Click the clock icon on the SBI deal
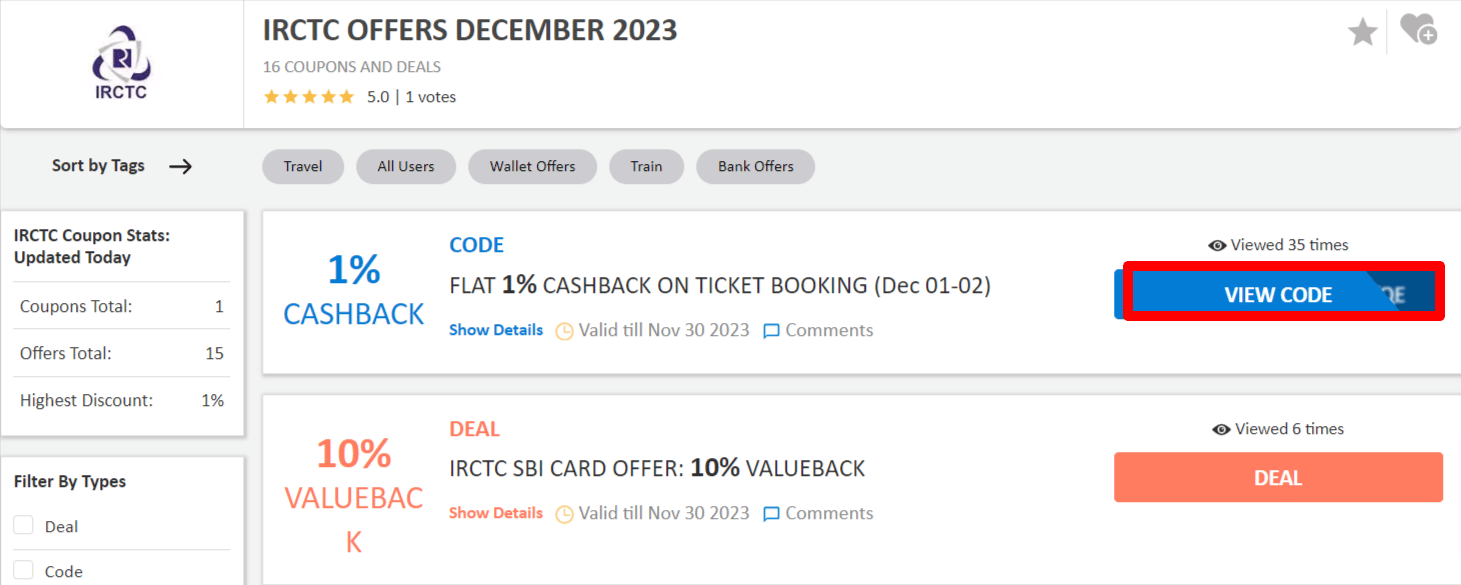Image resolution: width=1461 pixels, height=585 pixels. 563,513
